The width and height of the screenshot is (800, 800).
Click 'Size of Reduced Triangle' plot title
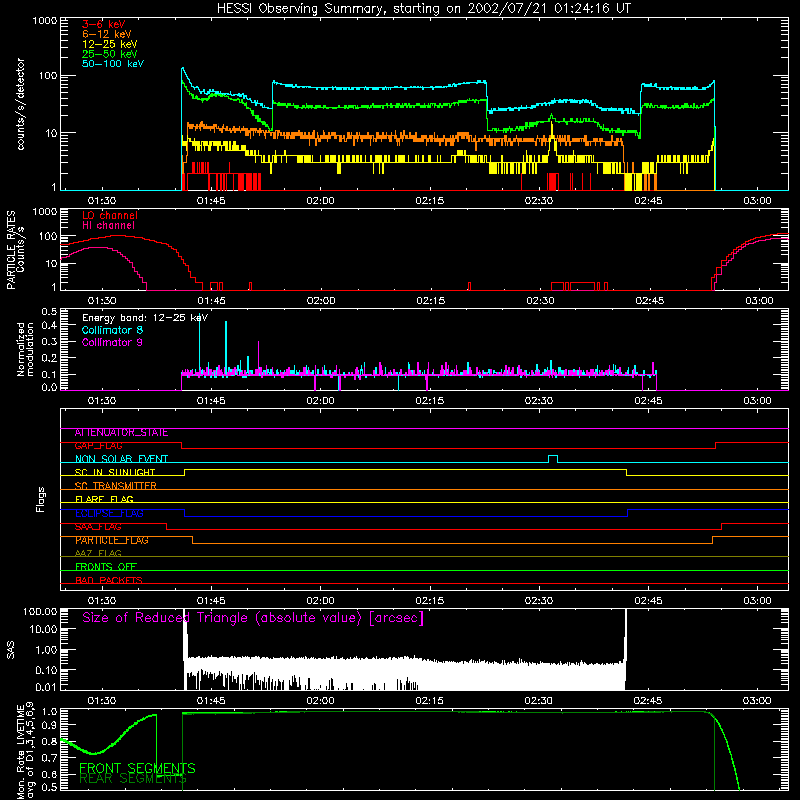click(253, 618)
